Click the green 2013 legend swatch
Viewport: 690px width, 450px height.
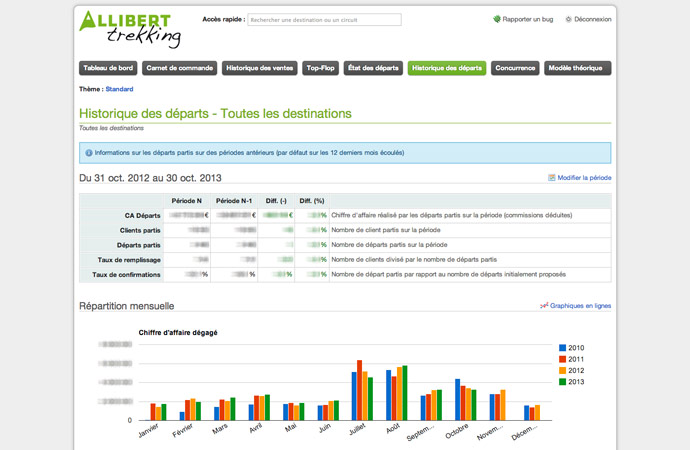[564, 381]
